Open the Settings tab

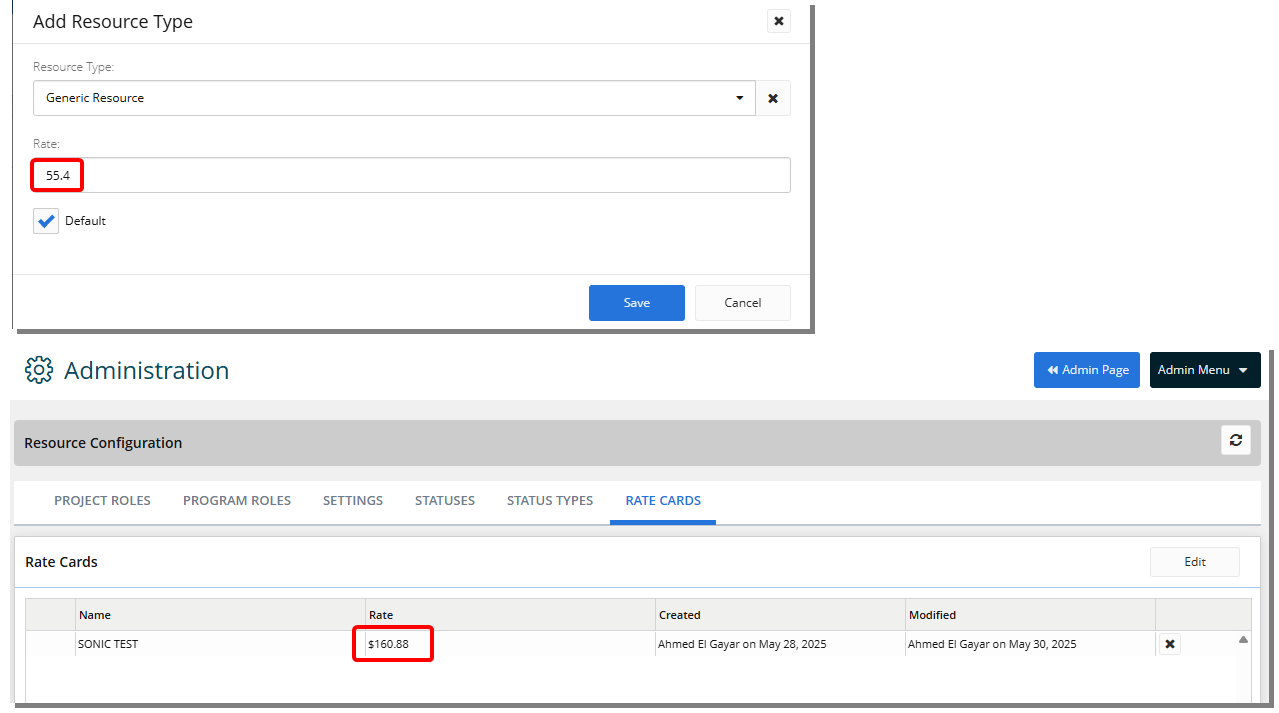(352, 501)
